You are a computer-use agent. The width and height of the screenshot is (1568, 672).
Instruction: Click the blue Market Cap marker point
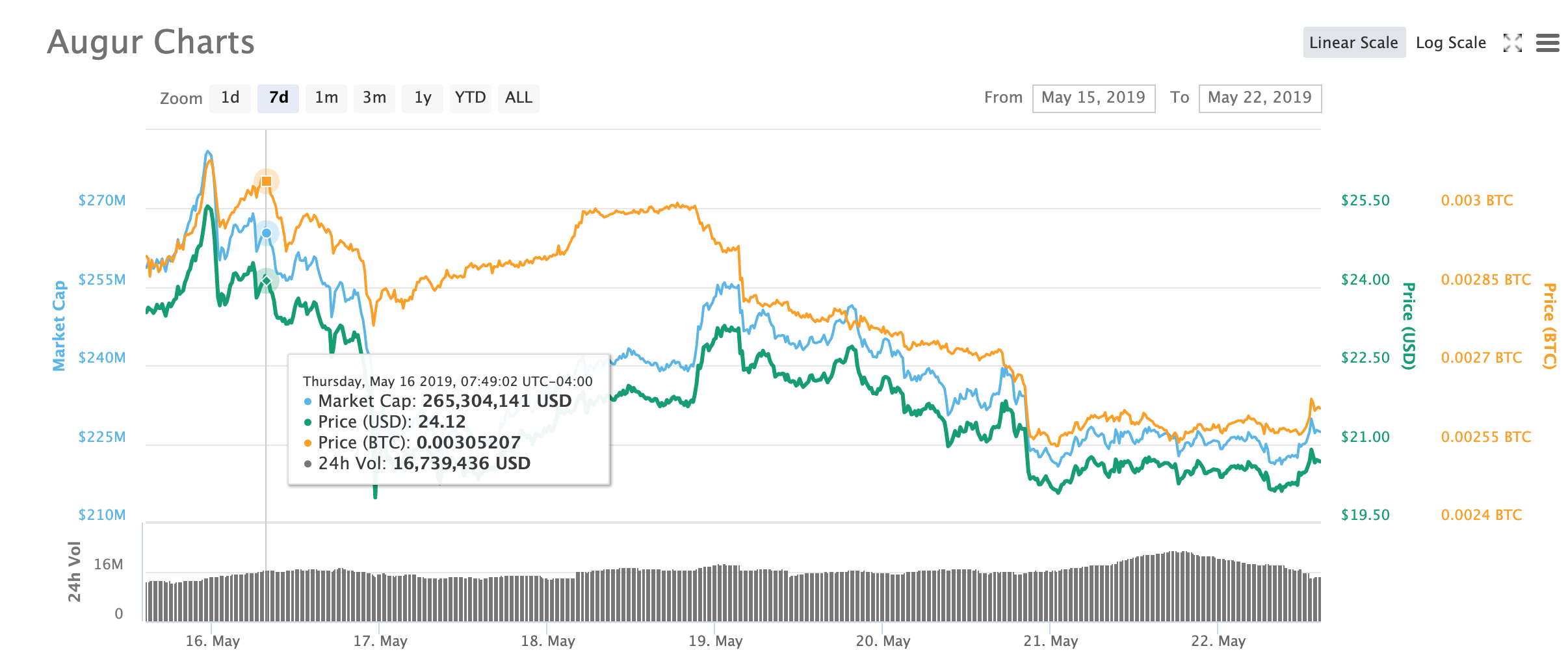(267, 233)
